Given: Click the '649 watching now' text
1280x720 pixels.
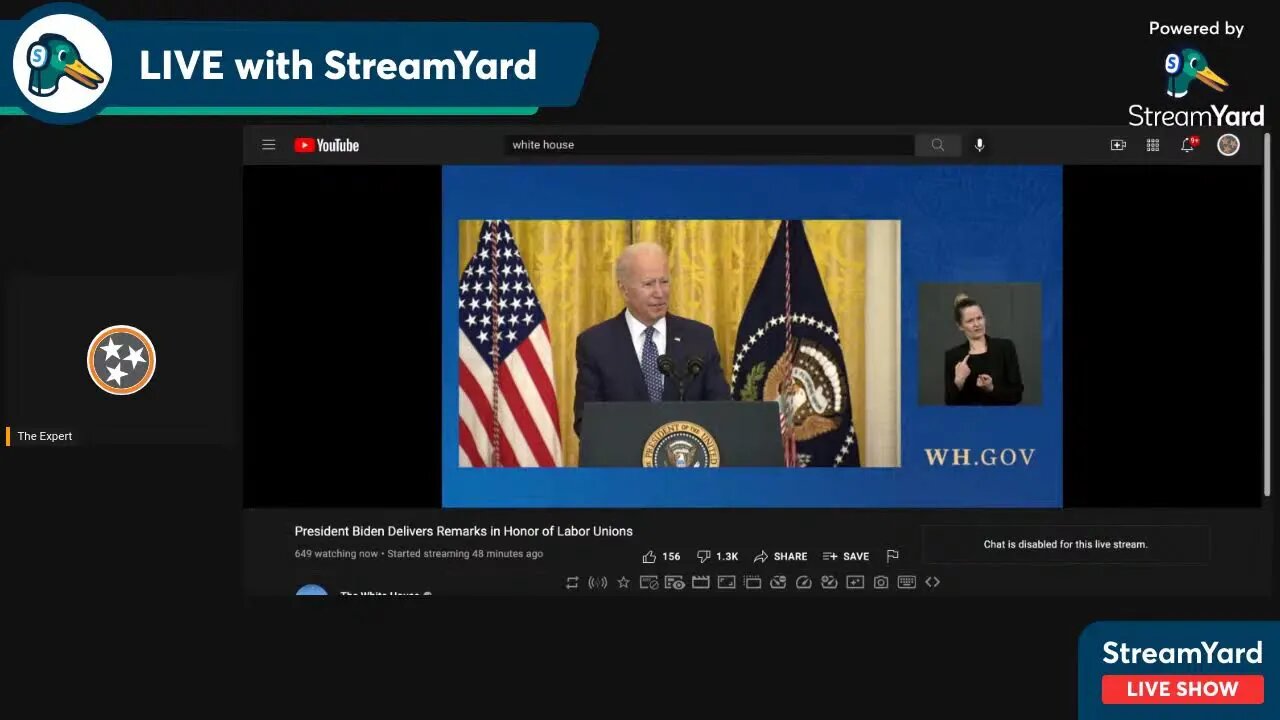Looking at the screenshot, I should [x=336, y=554].
